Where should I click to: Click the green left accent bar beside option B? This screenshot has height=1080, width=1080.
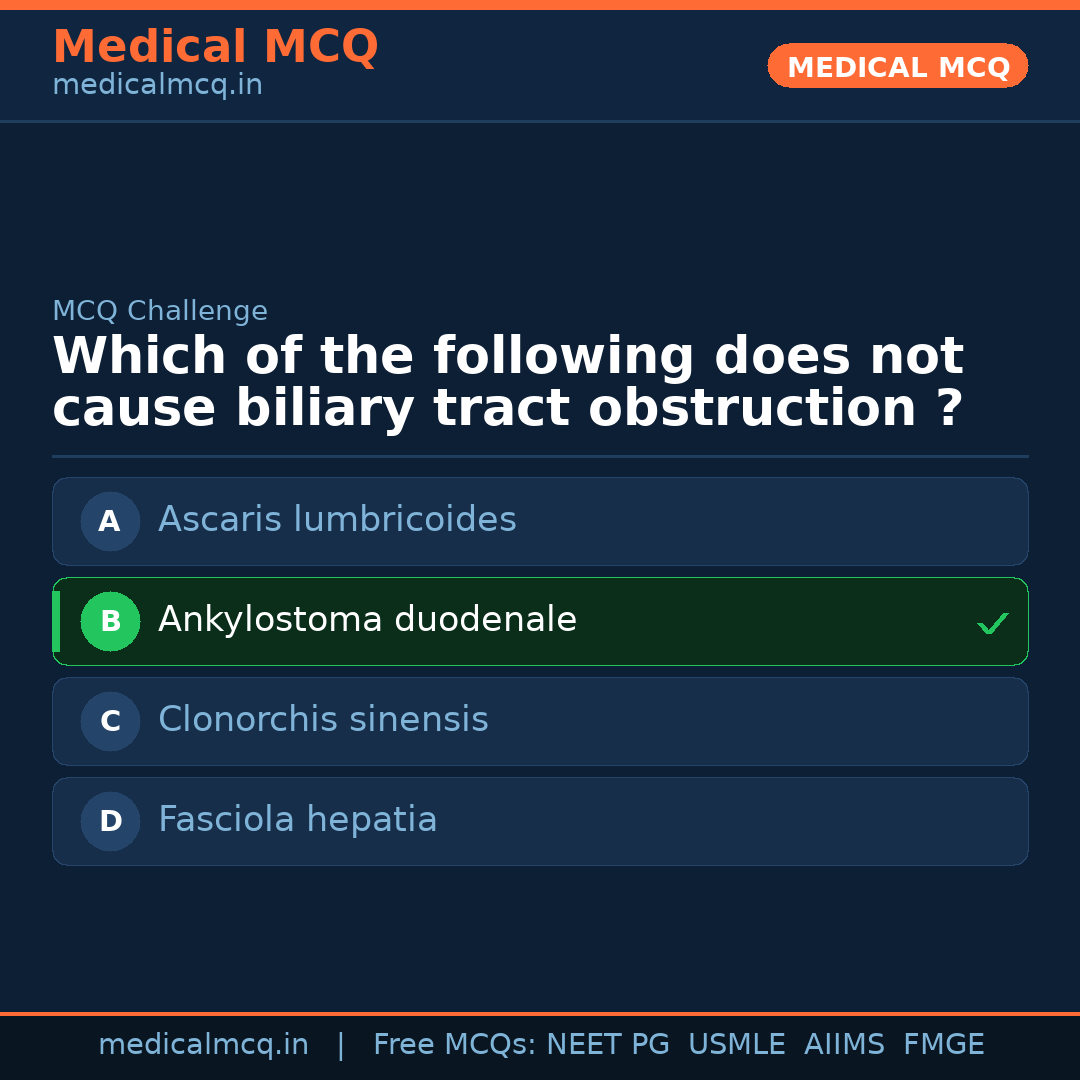click(55, 621)
